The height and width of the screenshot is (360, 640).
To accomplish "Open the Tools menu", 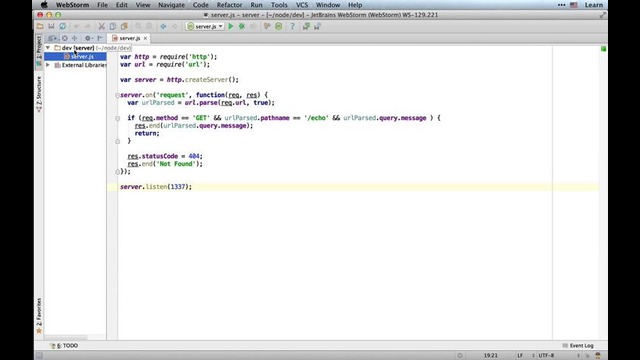I will (x=279, y=5).
